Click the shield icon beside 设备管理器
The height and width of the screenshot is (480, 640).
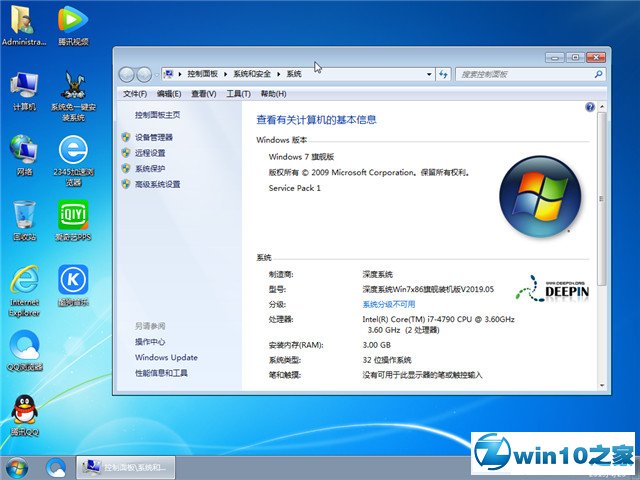(x=126, y=137)
